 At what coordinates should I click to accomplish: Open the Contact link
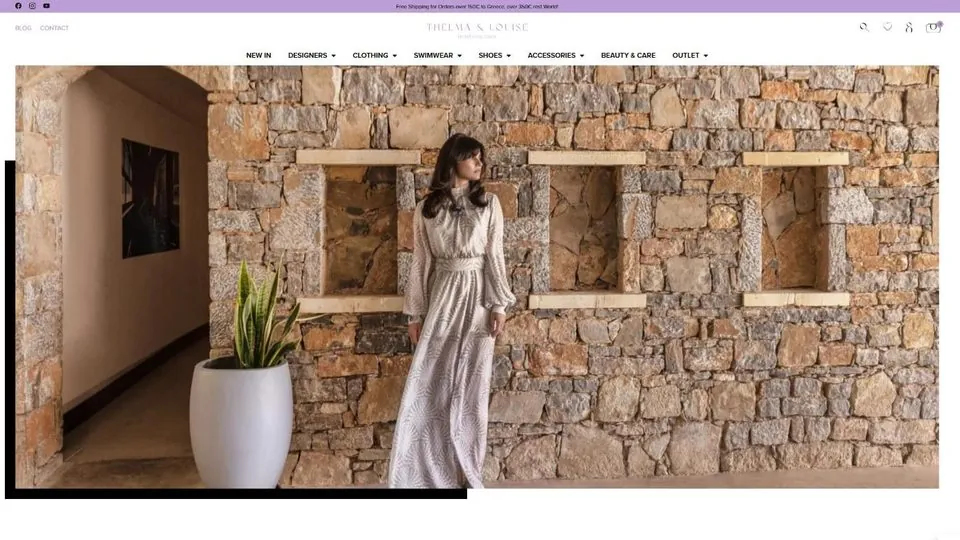(x=54, y=28)
